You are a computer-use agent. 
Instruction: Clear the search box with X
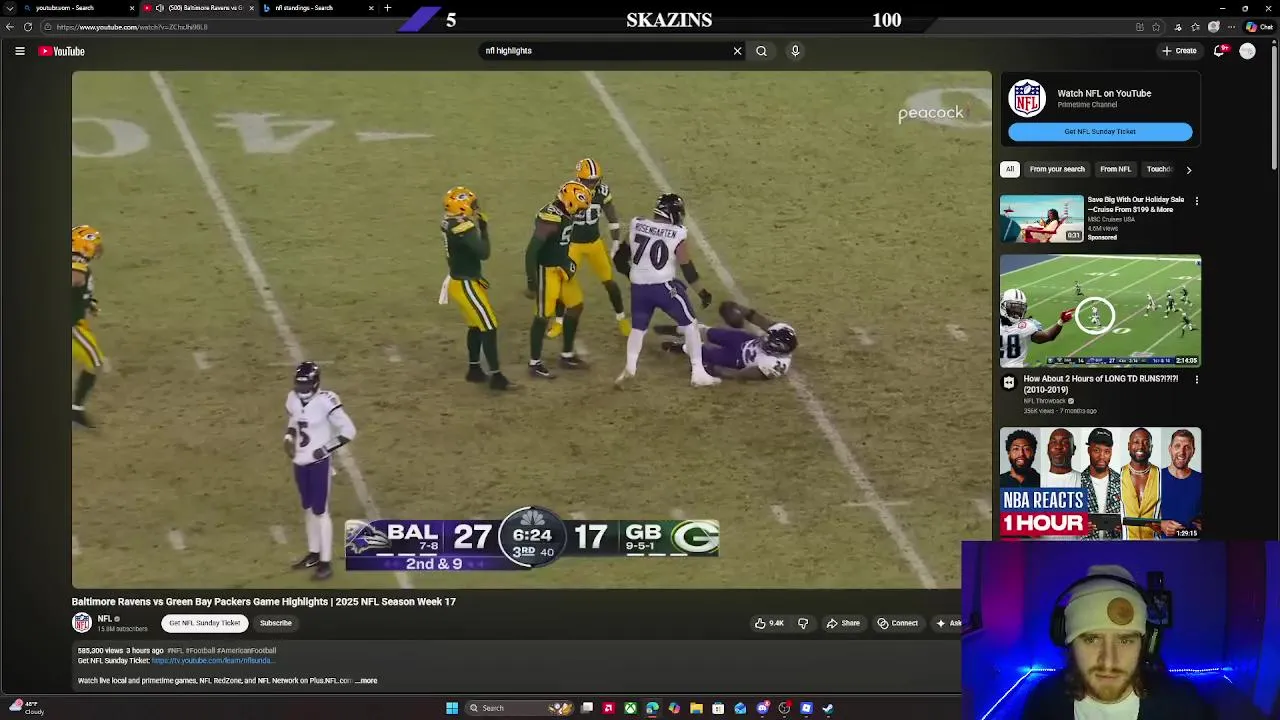[738, 51]
